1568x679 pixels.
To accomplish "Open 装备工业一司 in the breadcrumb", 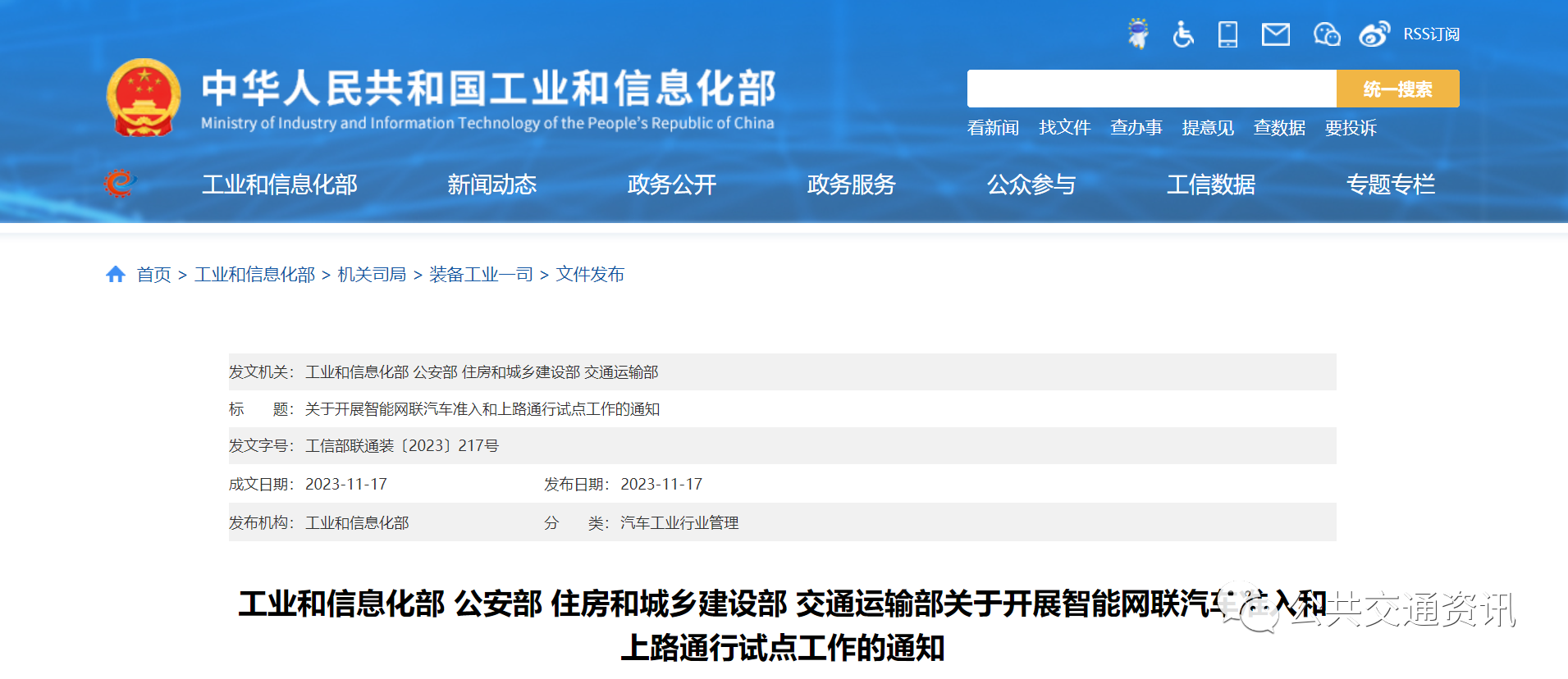I will coord(481,275).
